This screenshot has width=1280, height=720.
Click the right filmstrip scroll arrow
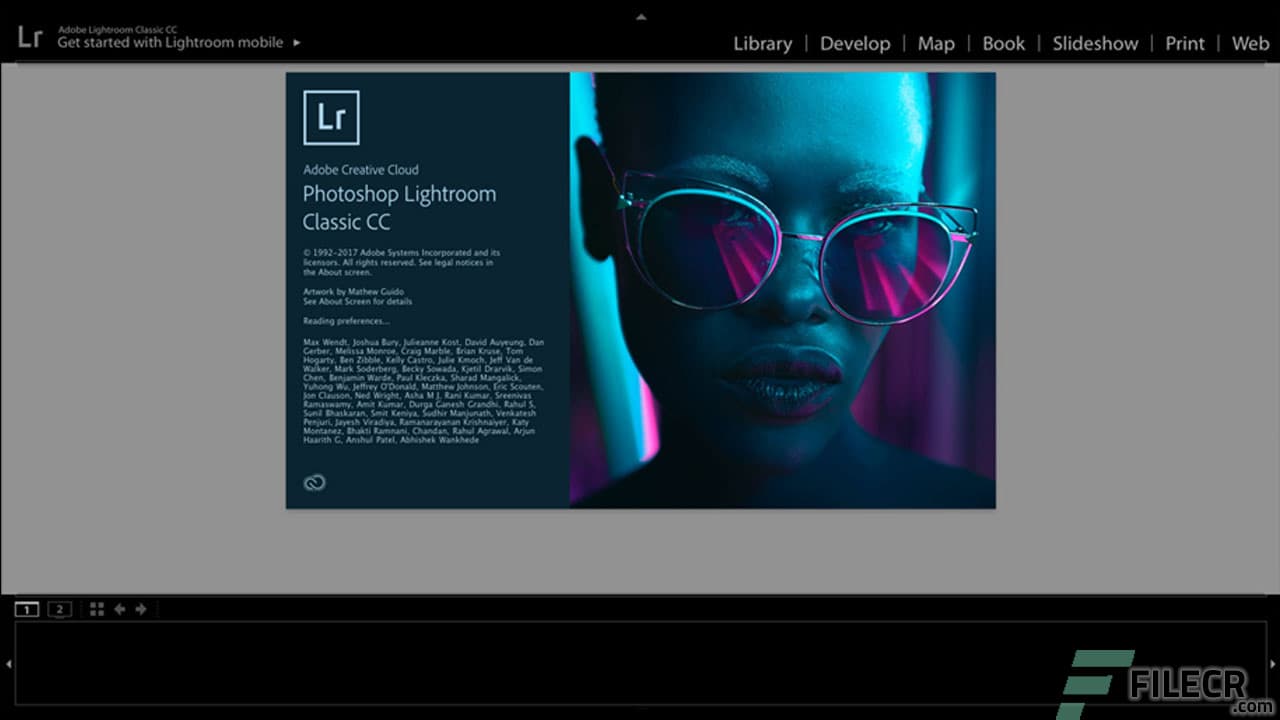(1275, 662)
